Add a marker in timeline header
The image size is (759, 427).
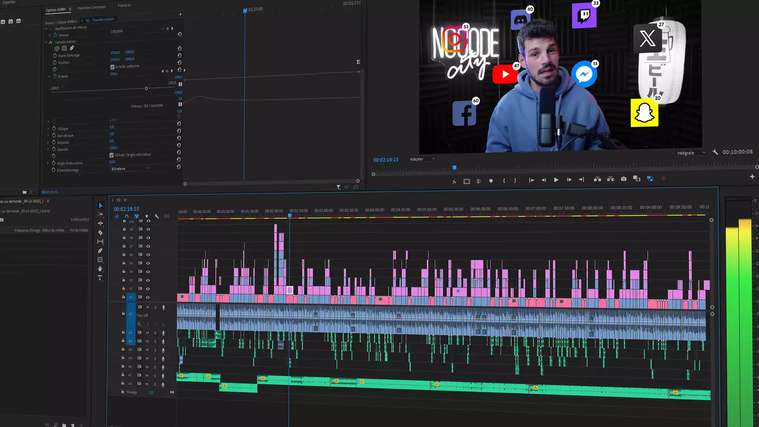click(x=147, y=216)
